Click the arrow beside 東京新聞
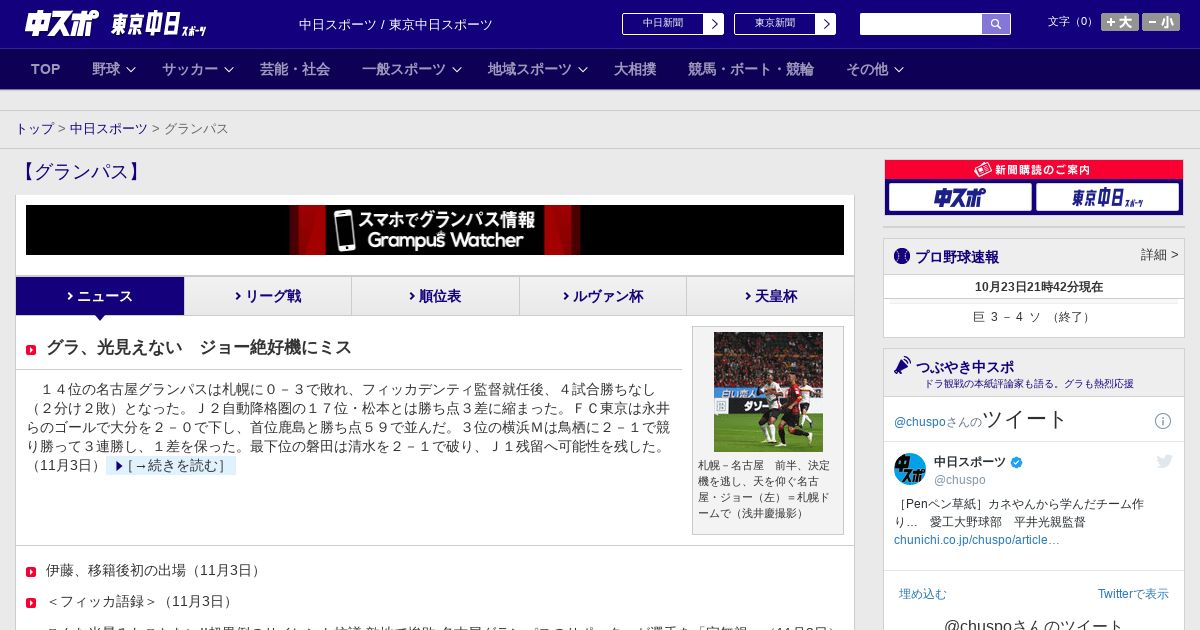Image resolution: width=1200 pixels, height=630 pixels. (x=826, y=24)
